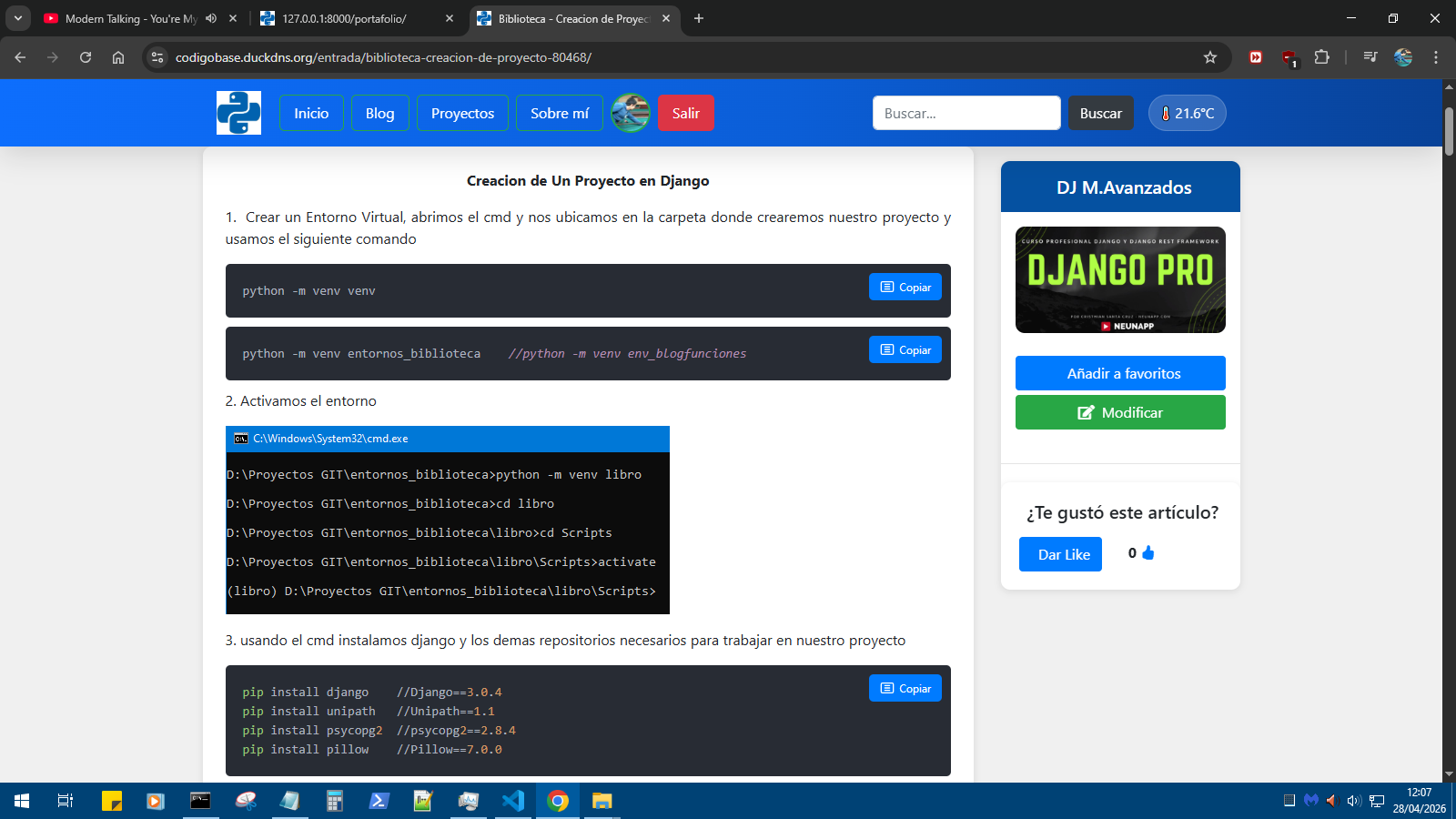The image size is (1456, 819).
Task: Open the Chrome Extensions puzzle icon
Action: tap(1322, 57)
